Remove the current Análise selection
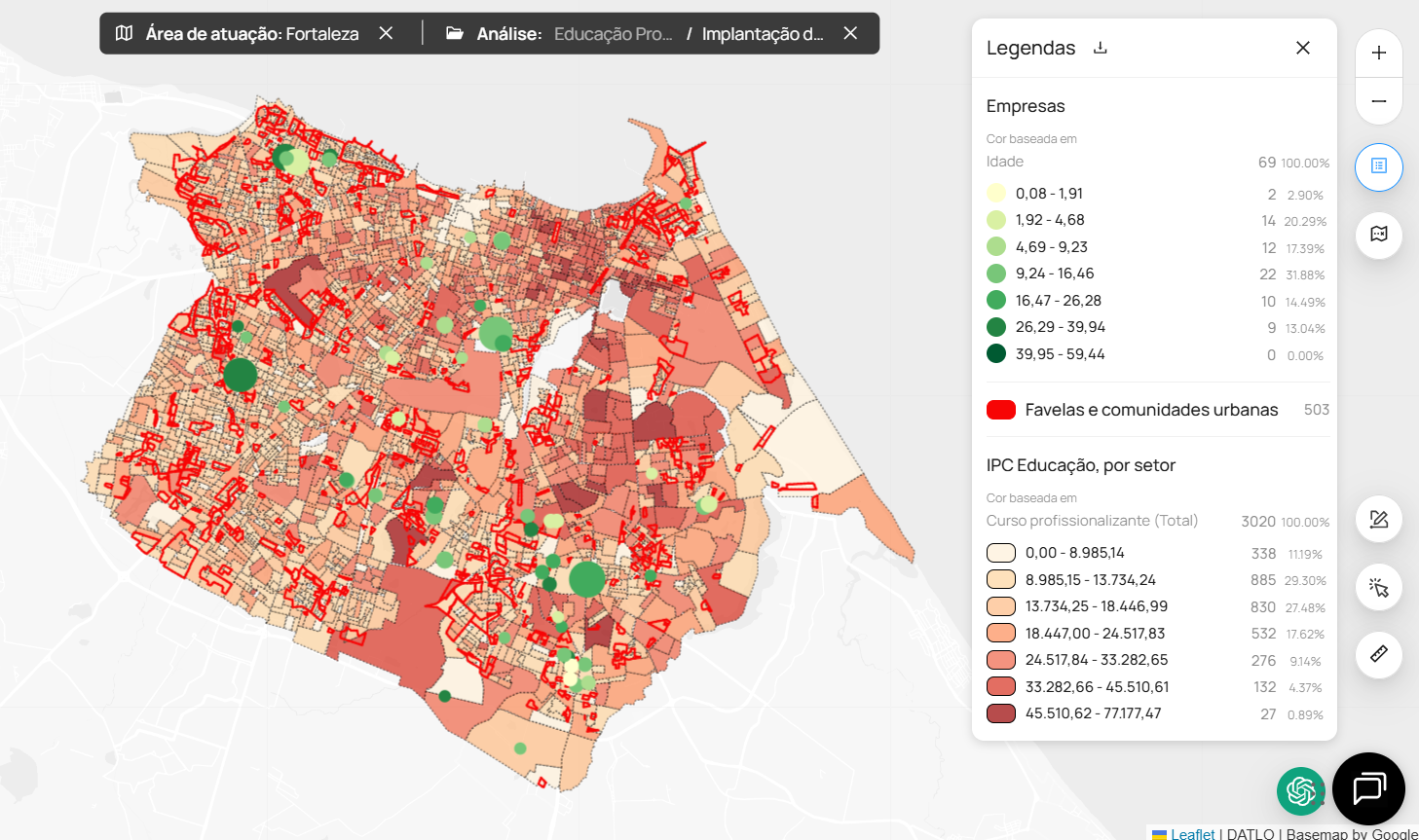1419x840 pixels. tap(850, 33)
